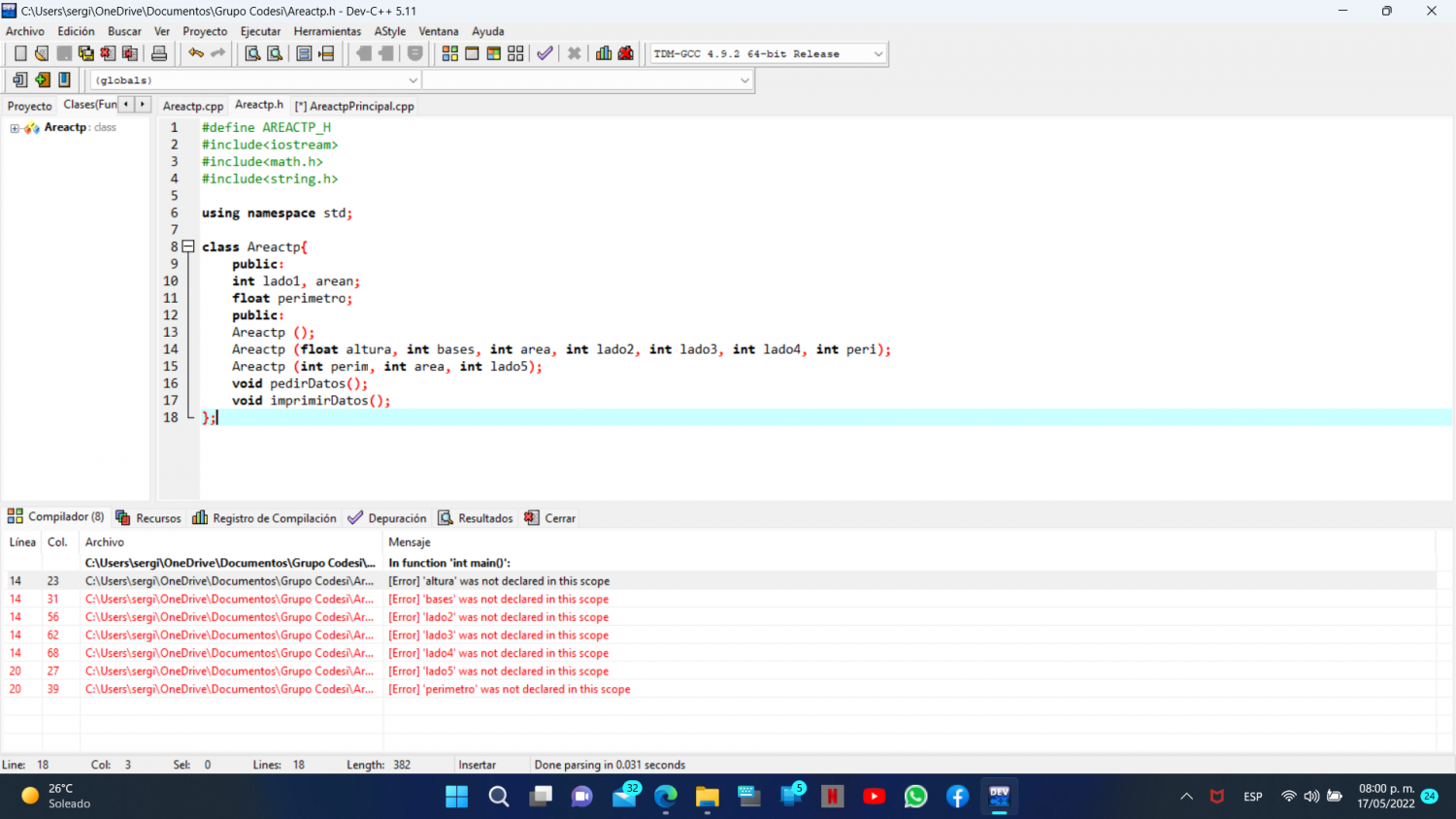The height and width of the screenshot is (819, 1456).
Task: Start debugging with the purple checkmark icon
Action: pos(545,53)
